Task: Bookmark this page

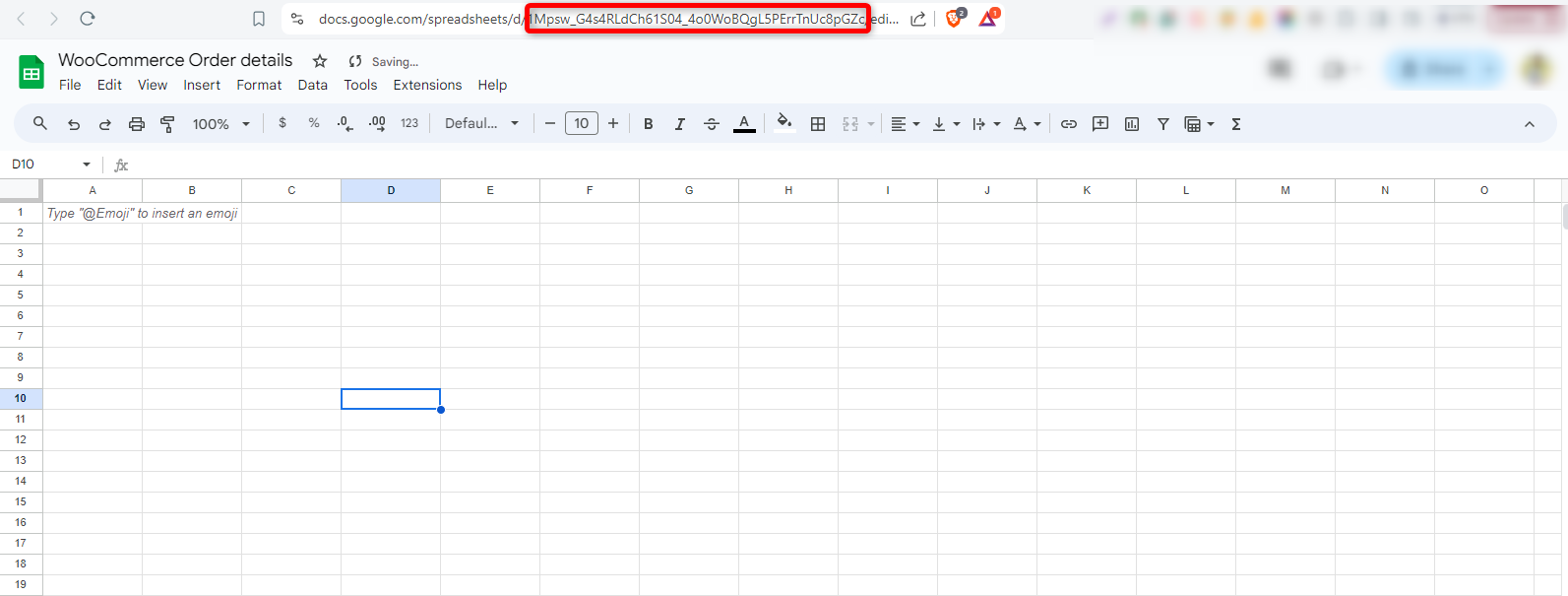Action: click(259, 19)
